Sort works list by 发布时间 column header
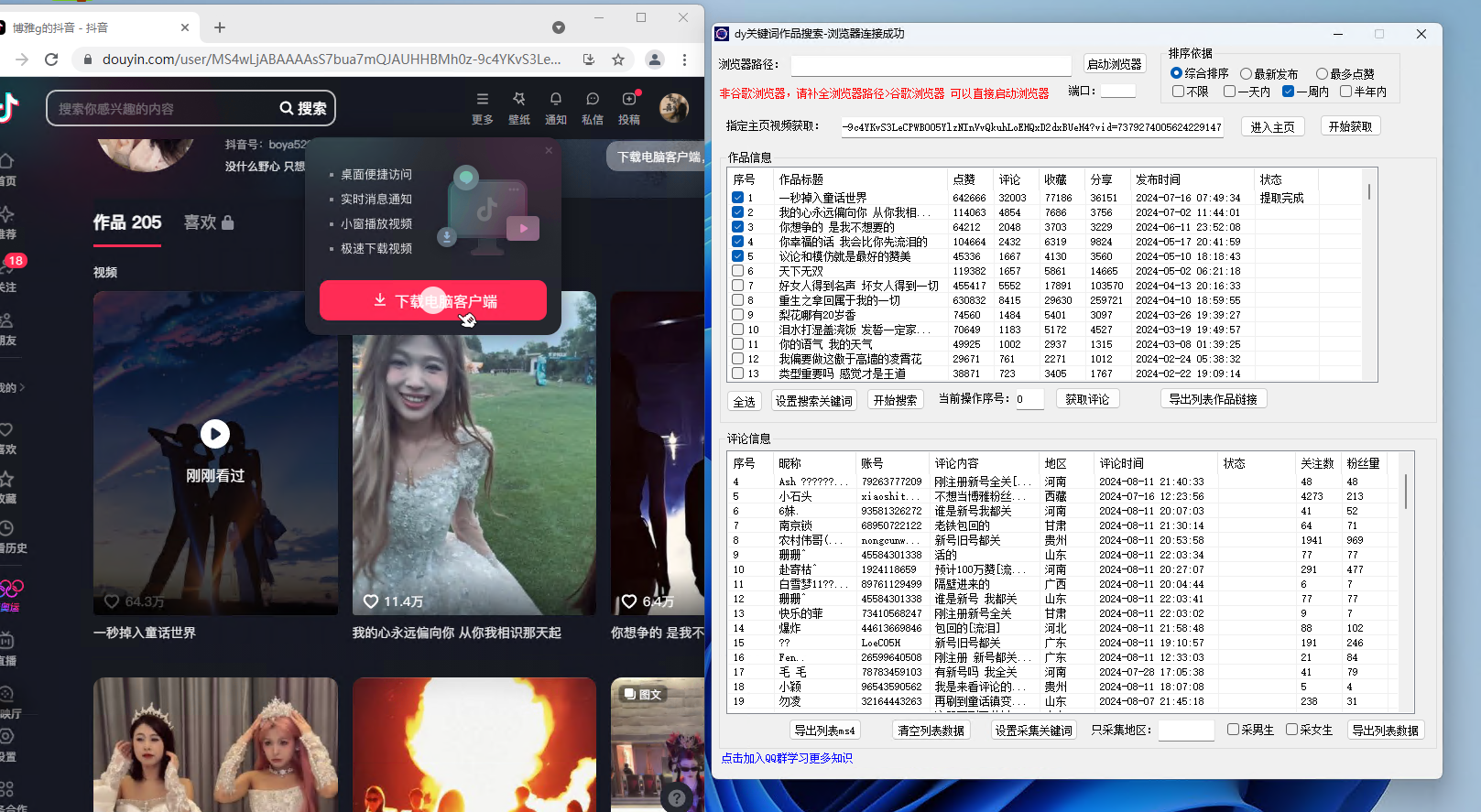 coord(1192,179)
